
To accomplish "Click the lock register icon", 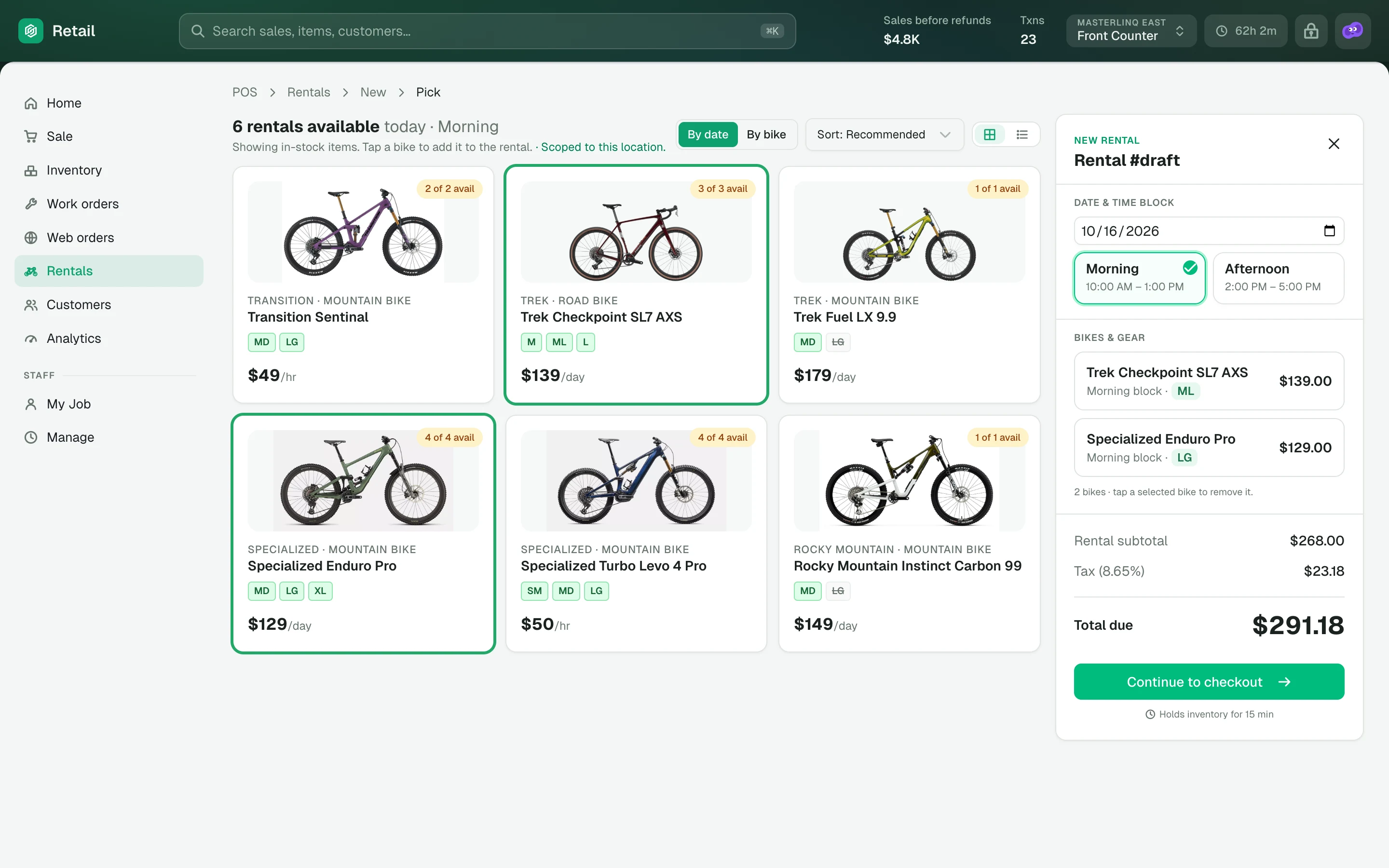I will (x=1311, y=31).
